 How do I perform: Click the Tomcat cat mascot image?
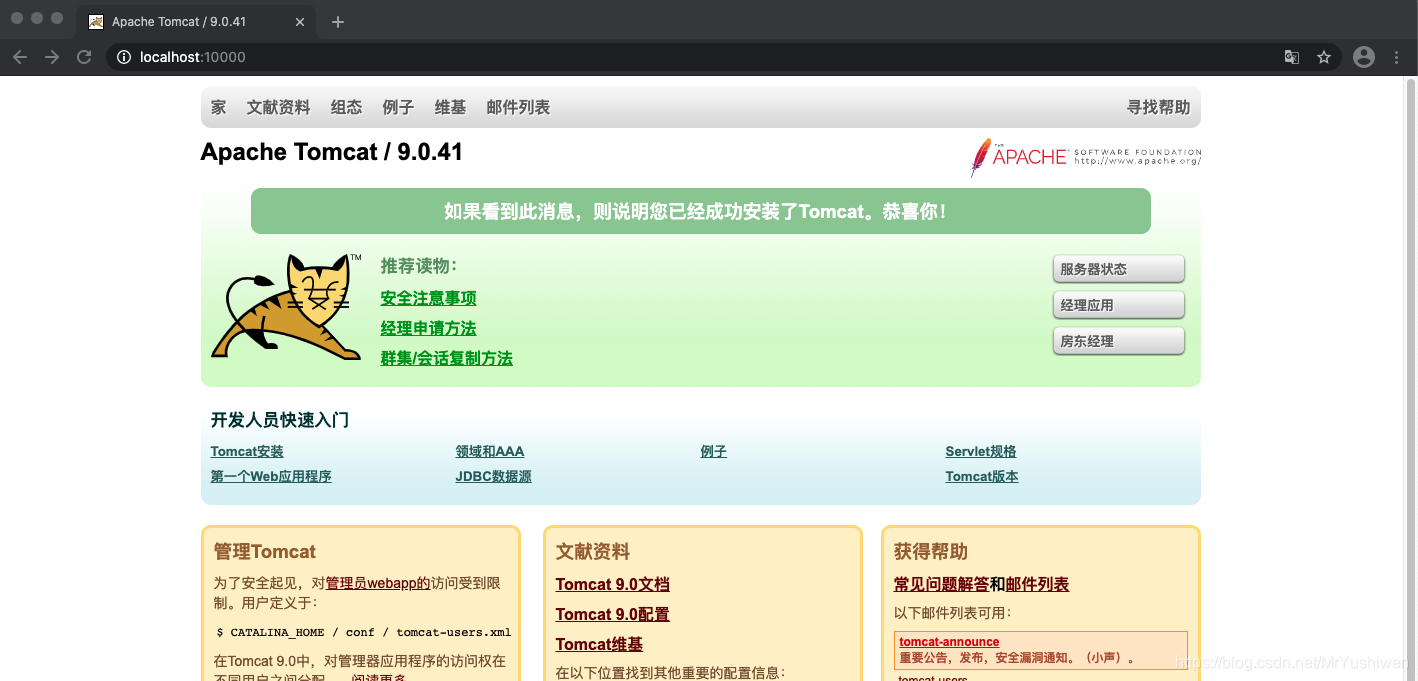tap(286, 306)
